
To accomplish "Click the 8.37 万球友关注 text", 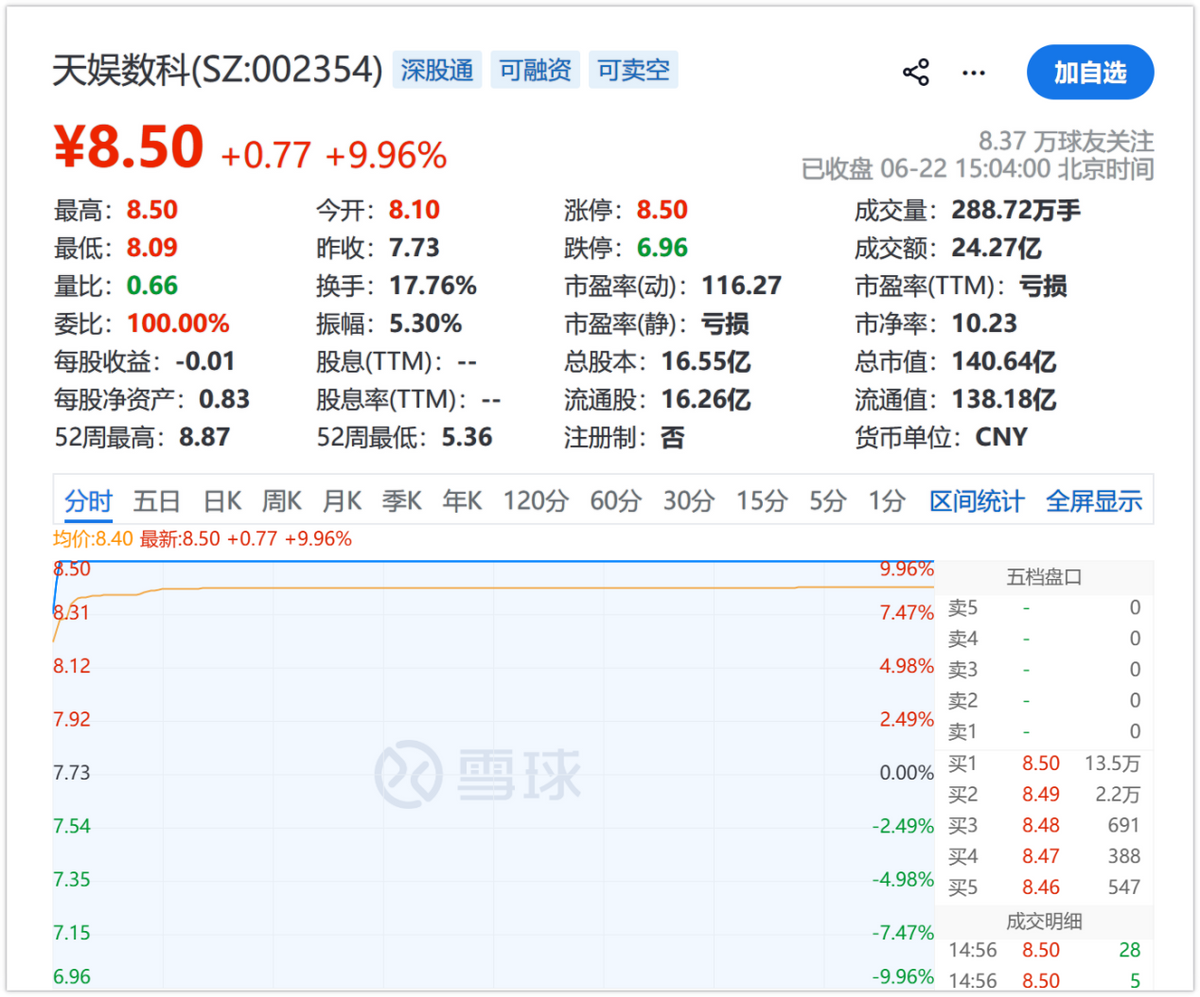I will [x=1066, y=140].
